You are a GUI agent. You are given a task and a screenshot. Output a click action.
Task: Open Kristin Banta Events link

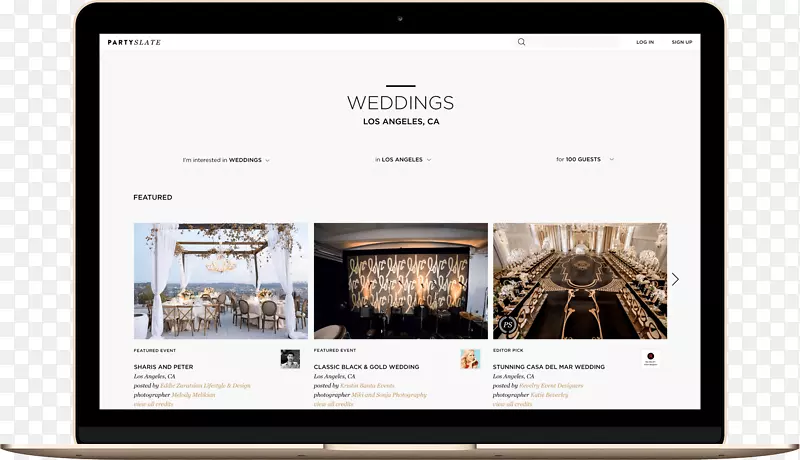[367, 386]
